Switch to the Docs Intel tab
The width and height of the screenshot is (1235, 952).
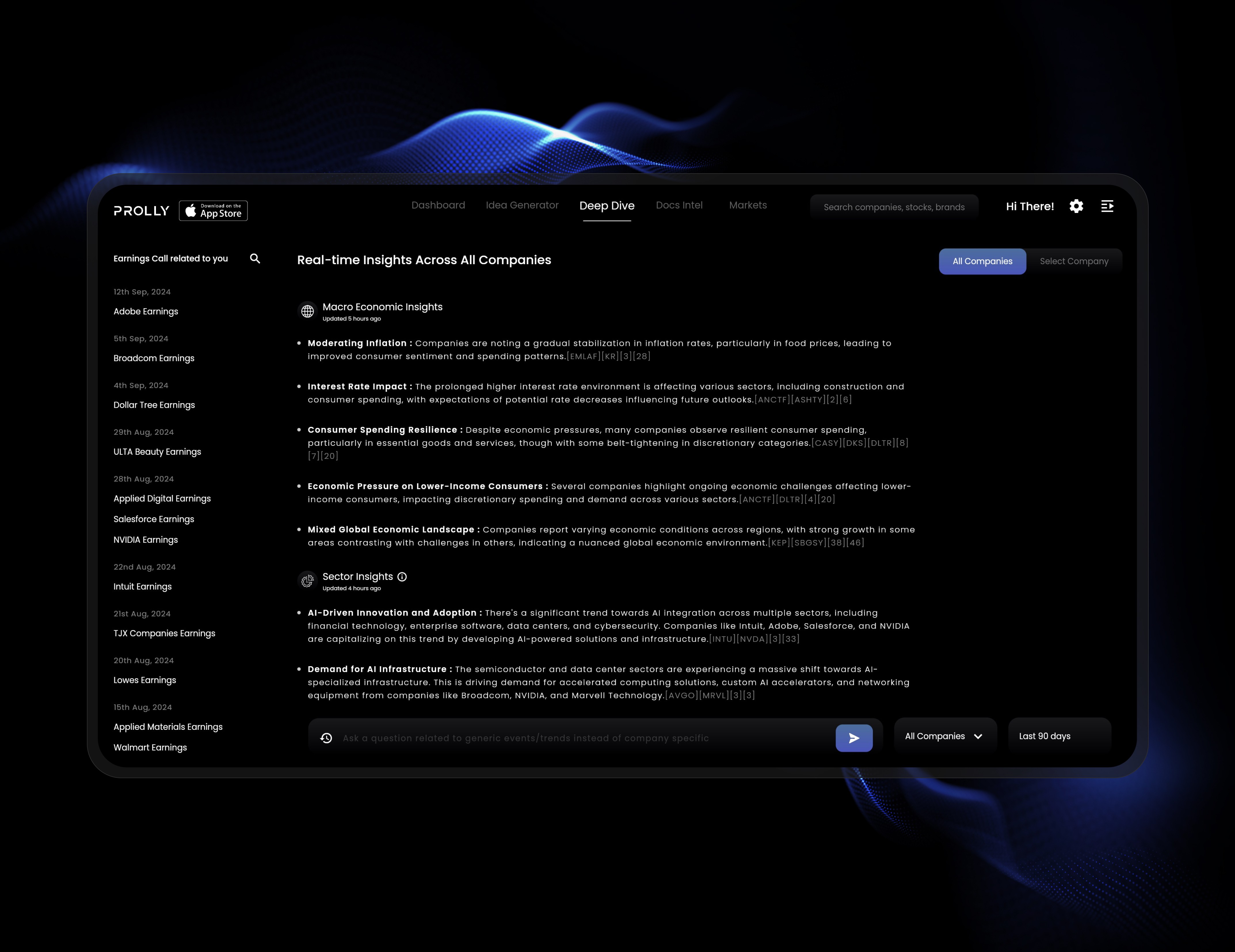point(679,205)
